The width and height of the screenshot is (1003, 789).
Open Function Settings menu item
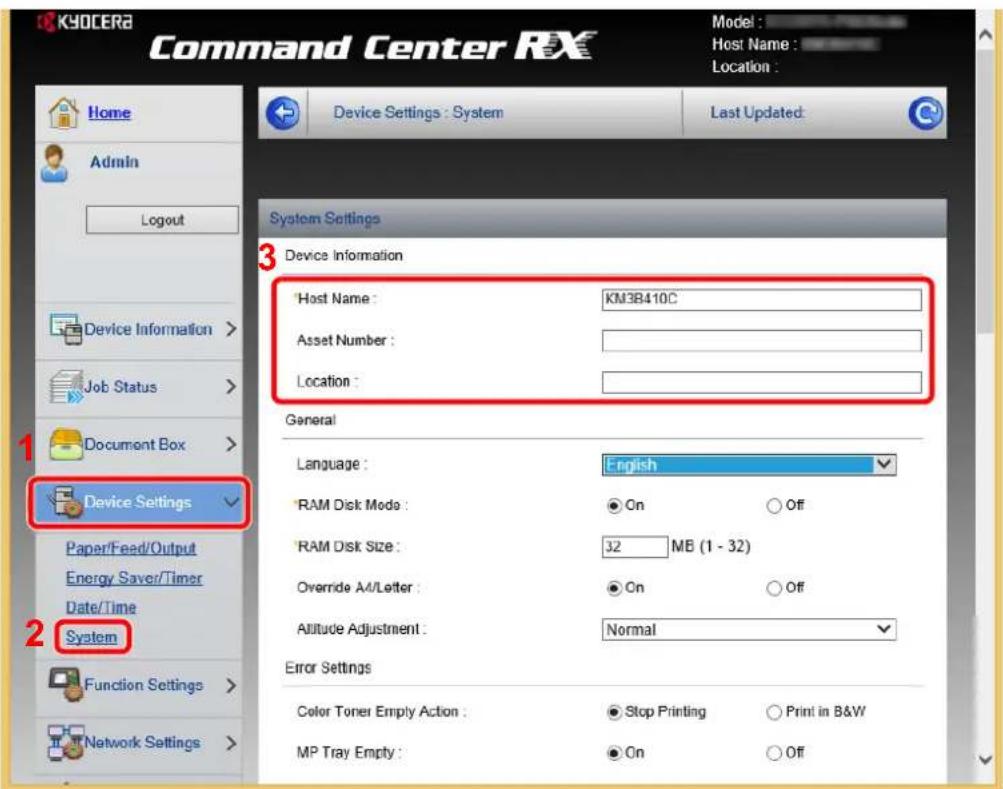coord(139,687)
